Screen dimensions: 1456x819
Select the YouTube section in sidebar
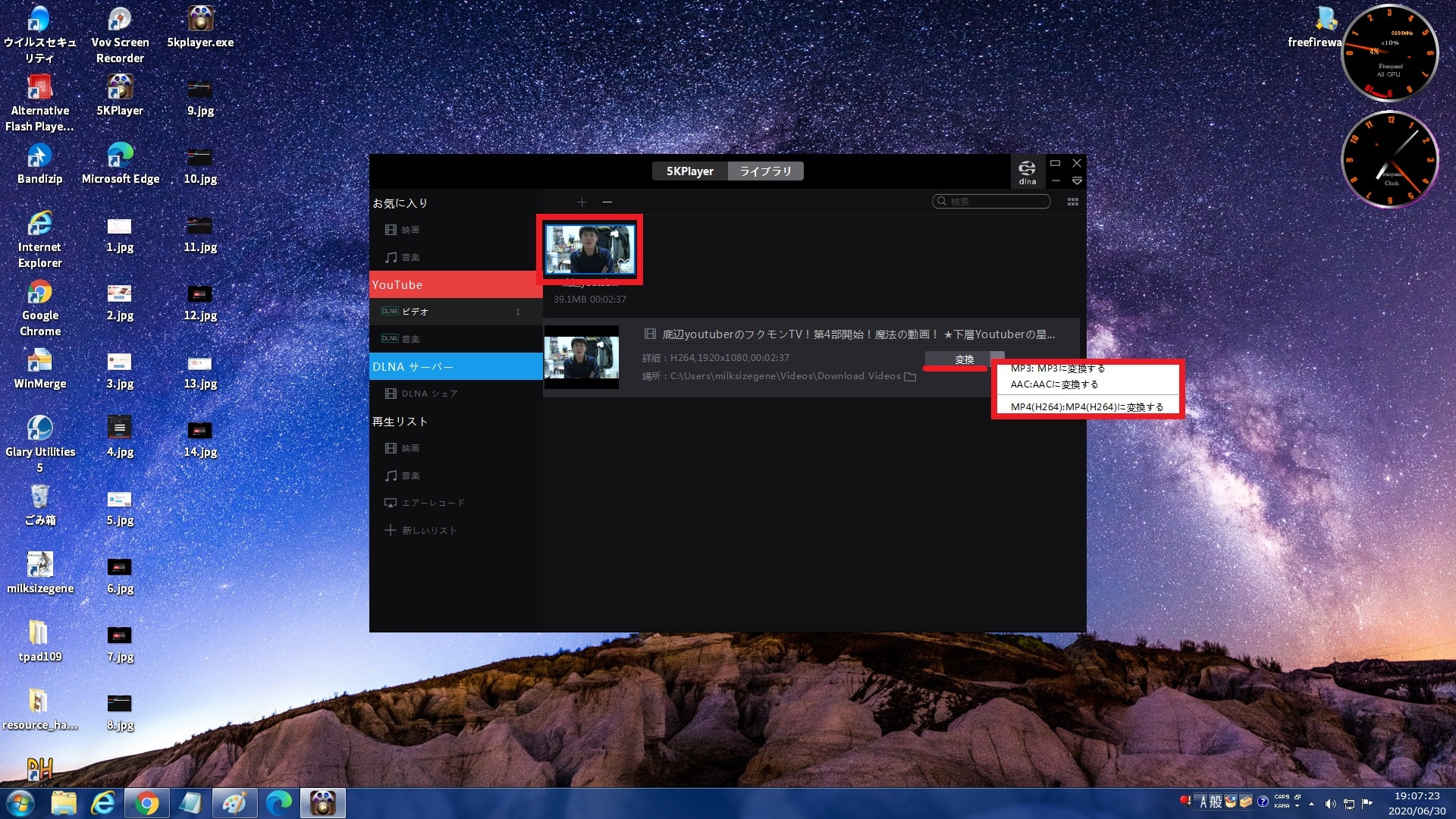coord(455,285)
